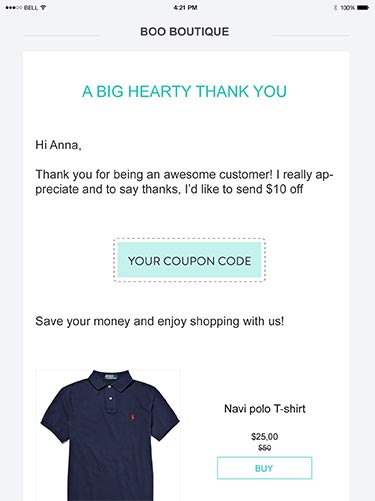Click the collar label on polo shirt
The height and width of the screenshot is (501, 375).
coord(111,377)
